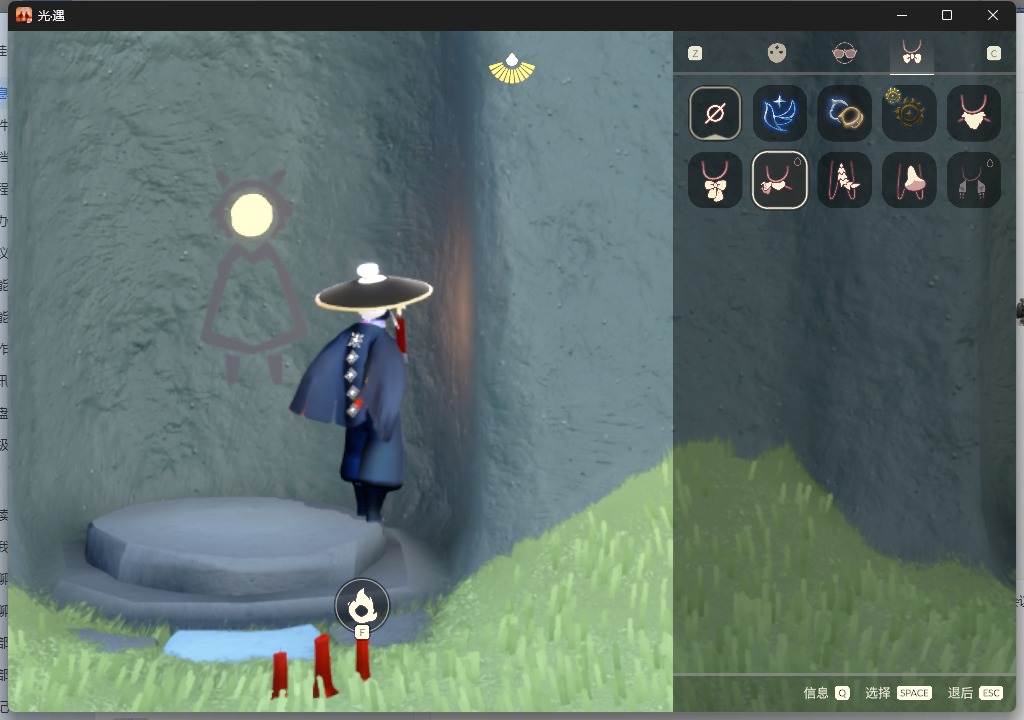This screenshot has width=1024, height=720.
Task: Select the empty no-accessory slot
Action: 714,114
